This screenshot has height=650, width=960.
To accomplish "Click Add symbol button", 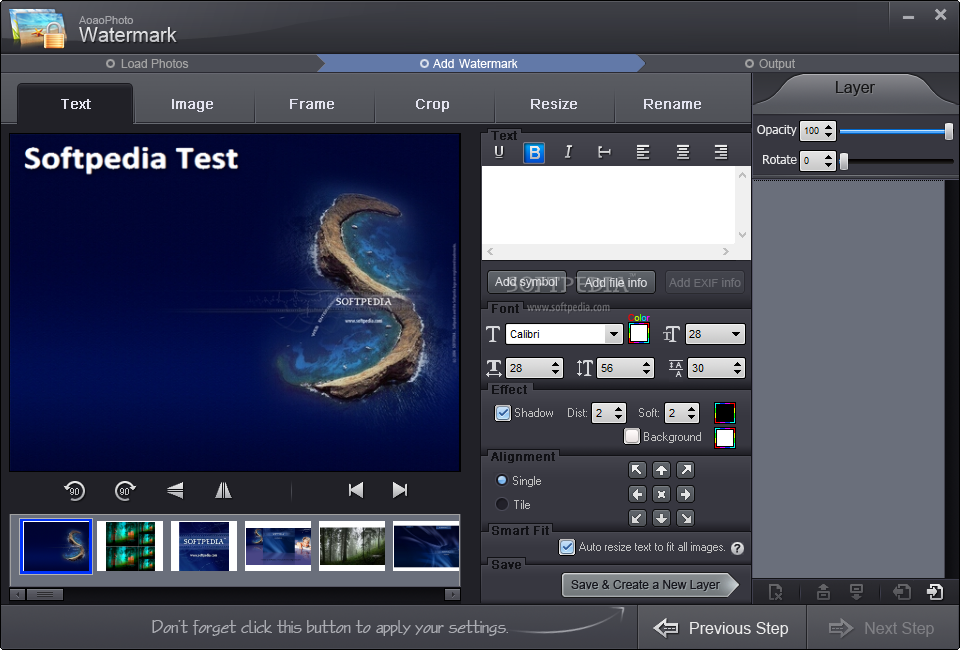I will (527, 282).
